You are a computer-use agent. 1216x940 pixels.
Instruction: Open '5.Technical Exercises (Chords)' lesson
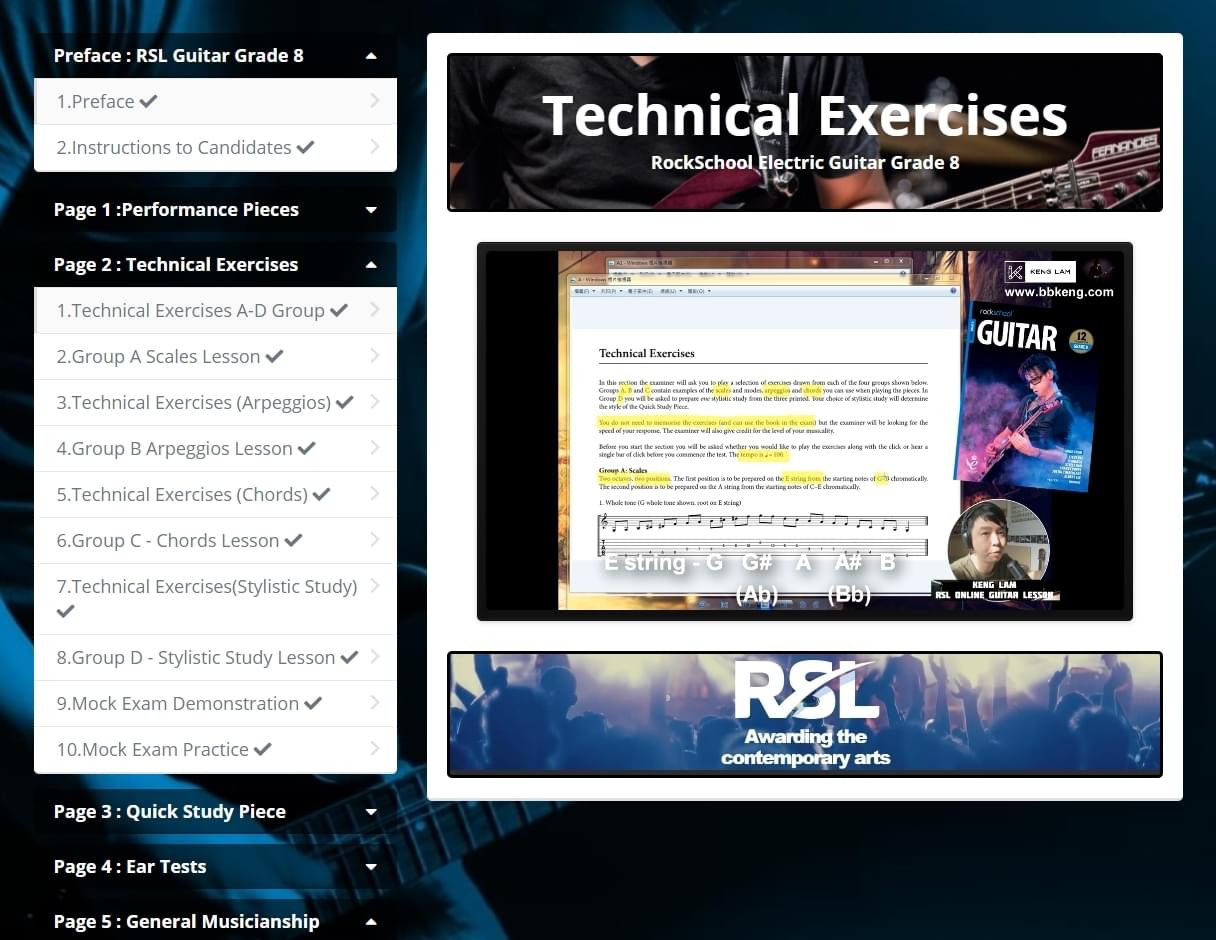(215, 495)
